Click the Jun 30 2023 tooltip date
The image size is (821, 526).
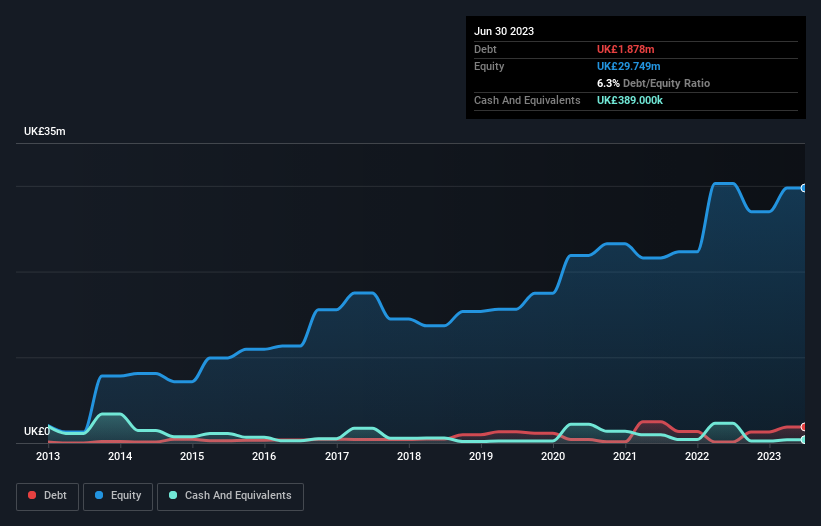(504, 31)
